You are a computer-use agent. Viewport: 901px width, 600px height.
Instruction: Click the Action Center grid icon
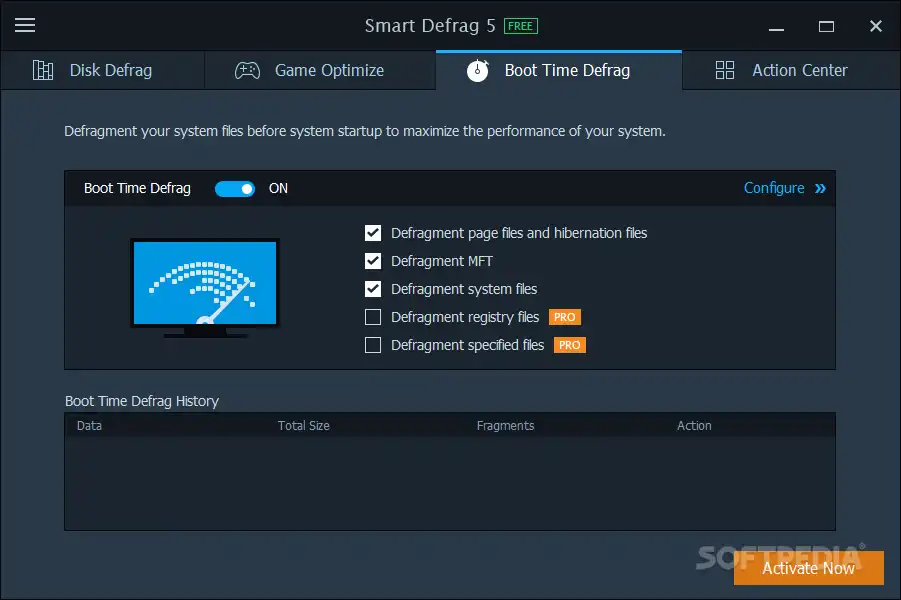725,70
